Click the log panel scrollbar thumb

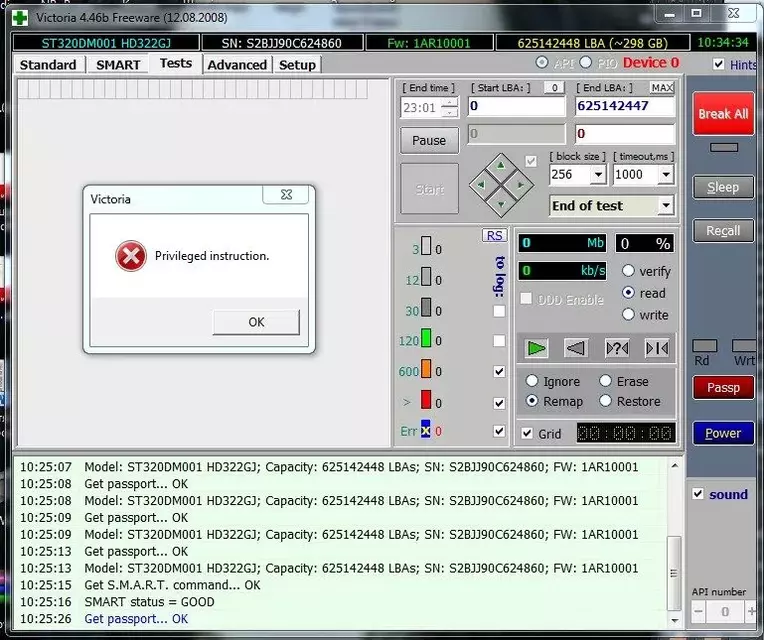coord(674,573)
